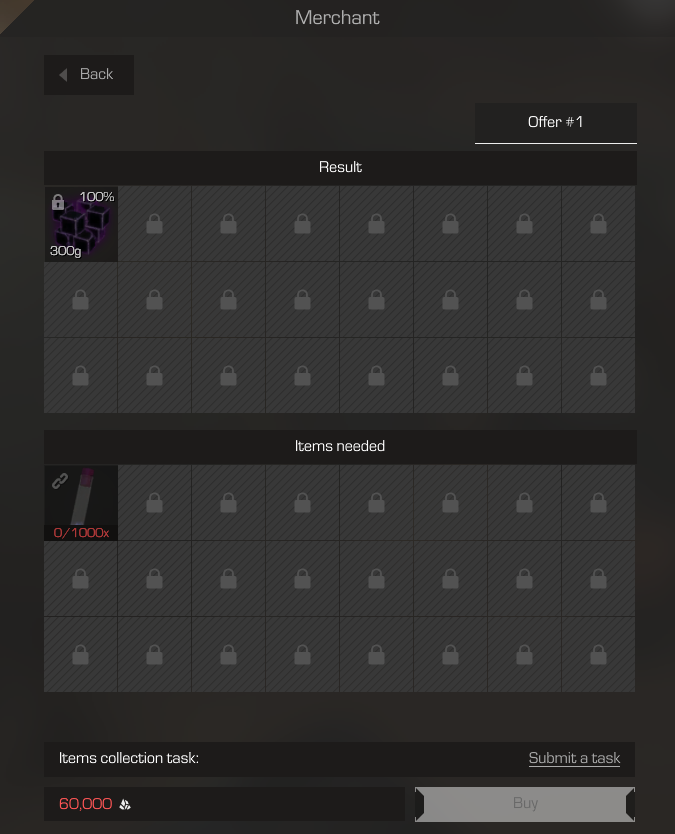Click the 300g weight label on the cubes

65,251
